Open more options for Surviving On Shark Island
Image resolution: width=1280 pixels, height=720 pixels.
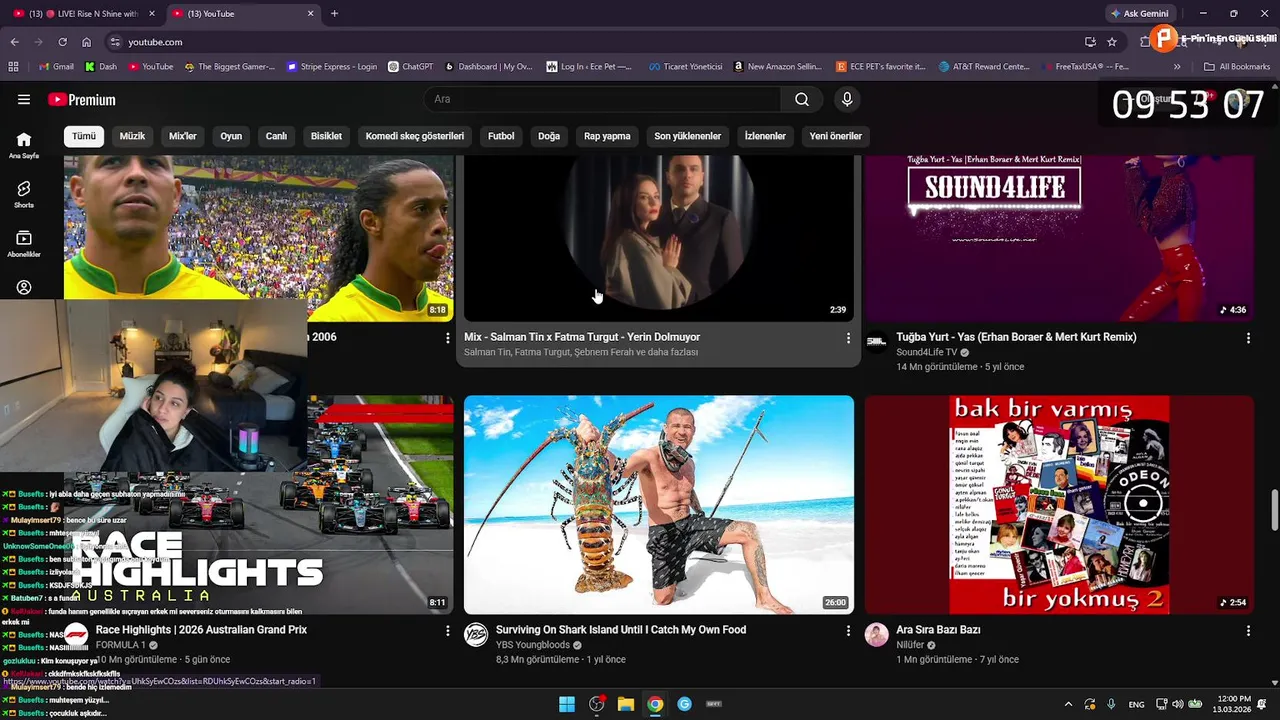click(x=848, y=631)
